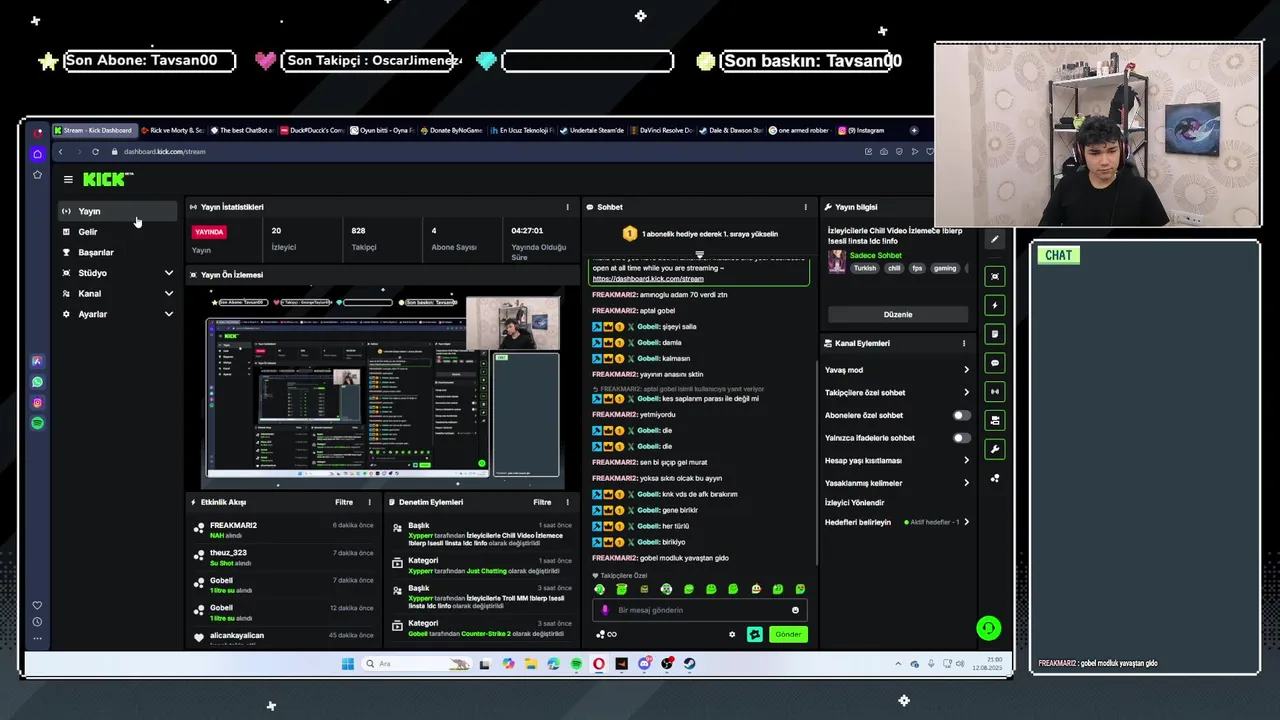
Task: Click the green headset support button
Action: pyautogui.click(x=988, y=628)
